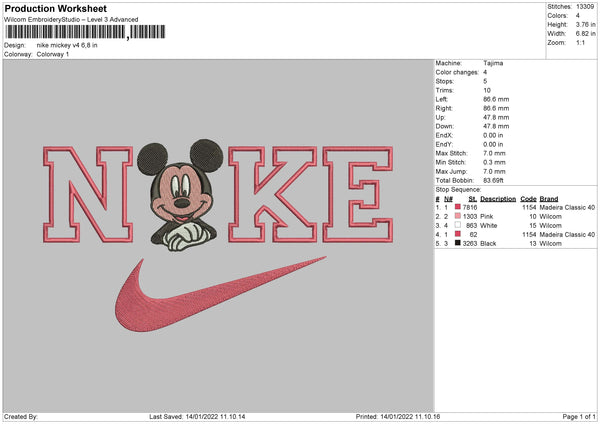Click the Min Stitch value '0.3 mm'
The image size is (600, 424).
(494, 162)
